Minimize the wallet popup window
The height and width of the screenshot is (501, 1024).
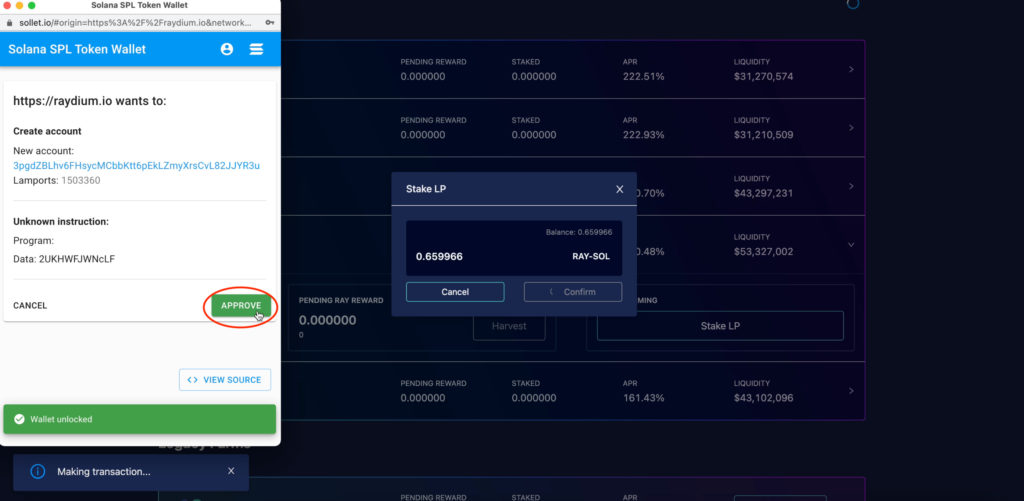tap(20, 5)
